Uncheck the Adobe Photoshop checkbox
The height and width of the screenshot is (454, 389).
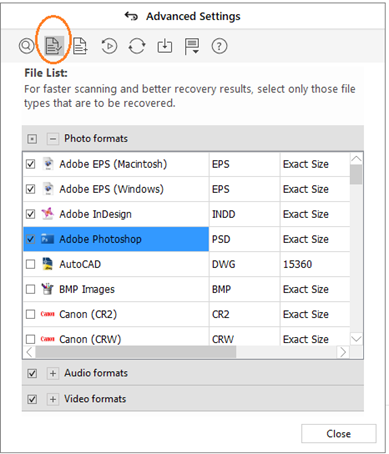(31, 239)
